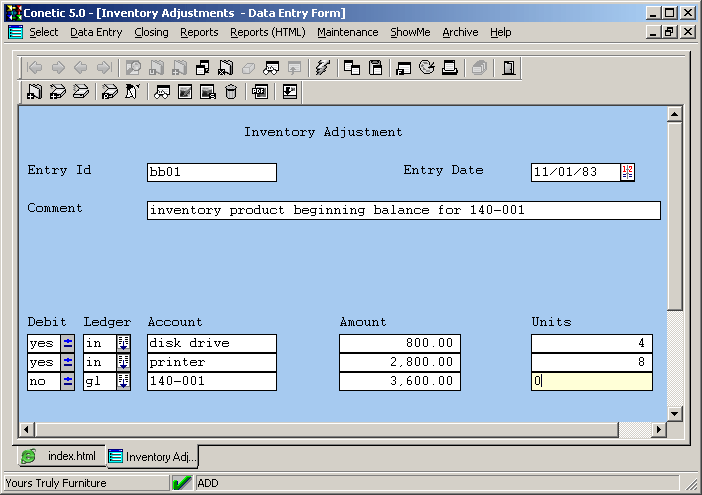Open Ledger dropdown for printer row
The image size is (702, 495).
pos(124,362)
